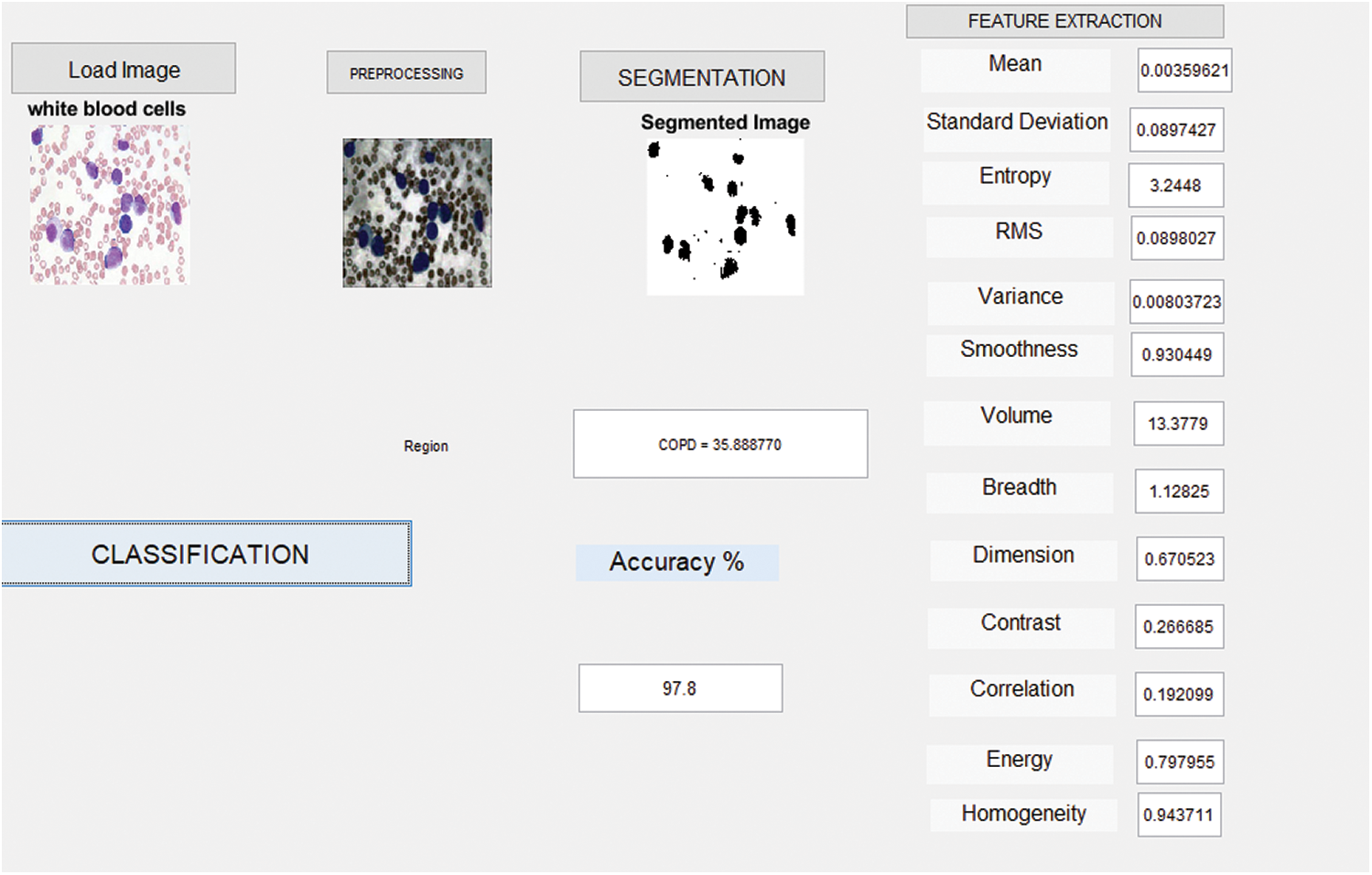Start the CLASSIFICATION process
This screenshot has height=875, width=1372.
(x=206, y=554)
